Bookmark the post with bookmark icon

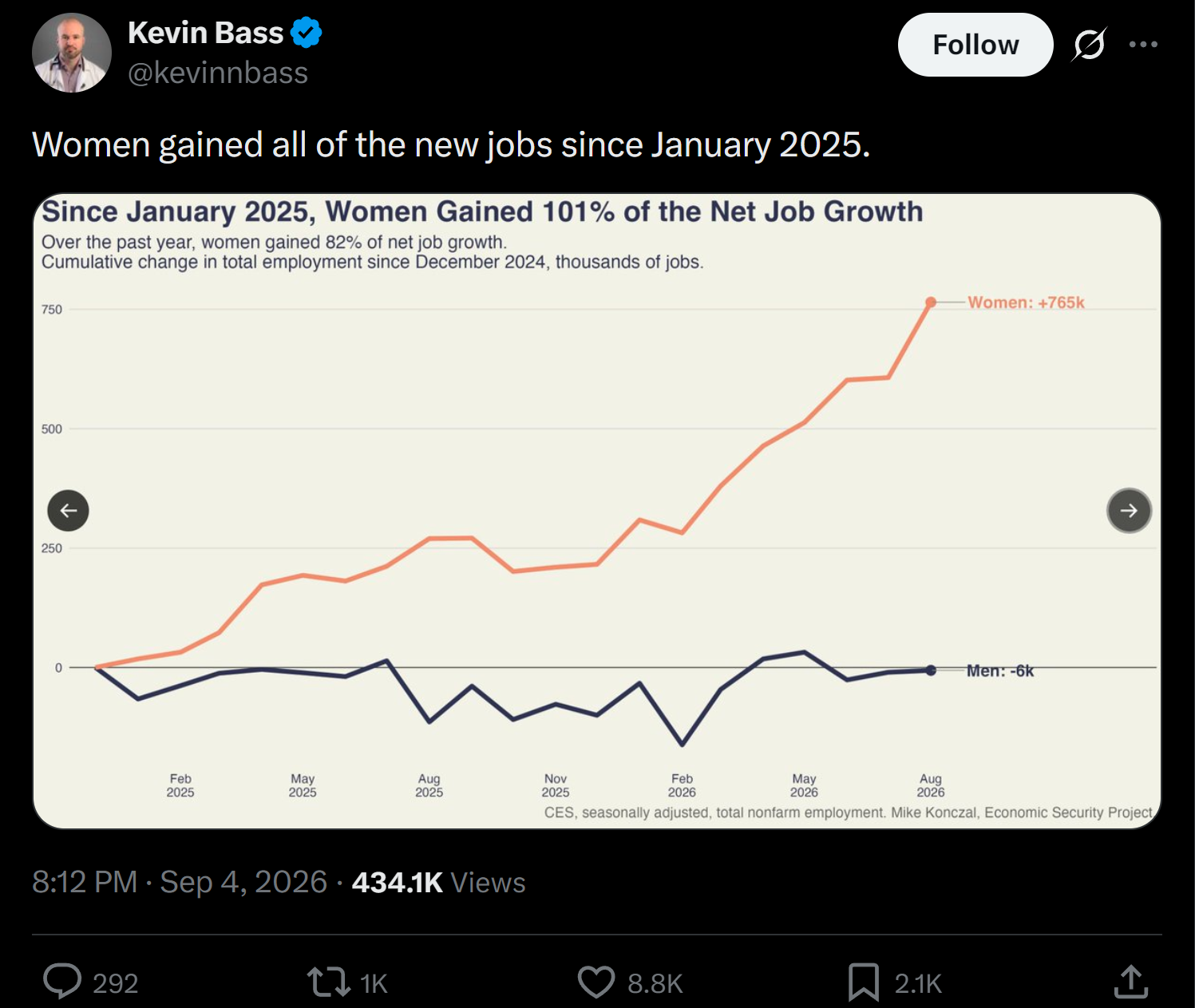pyautogui.click(x=863, y=982)
